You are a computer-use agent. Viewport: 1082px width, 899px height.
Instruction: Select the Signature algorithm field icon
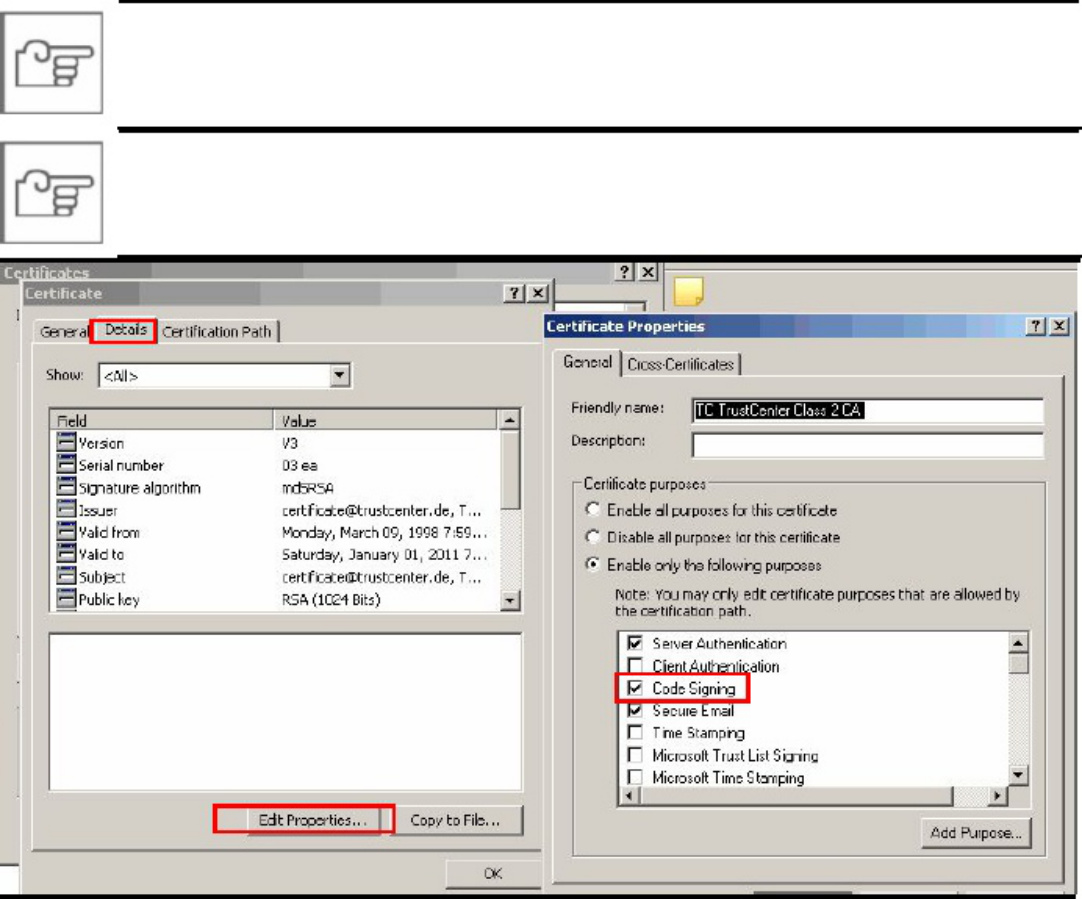(x=66, y=487)
